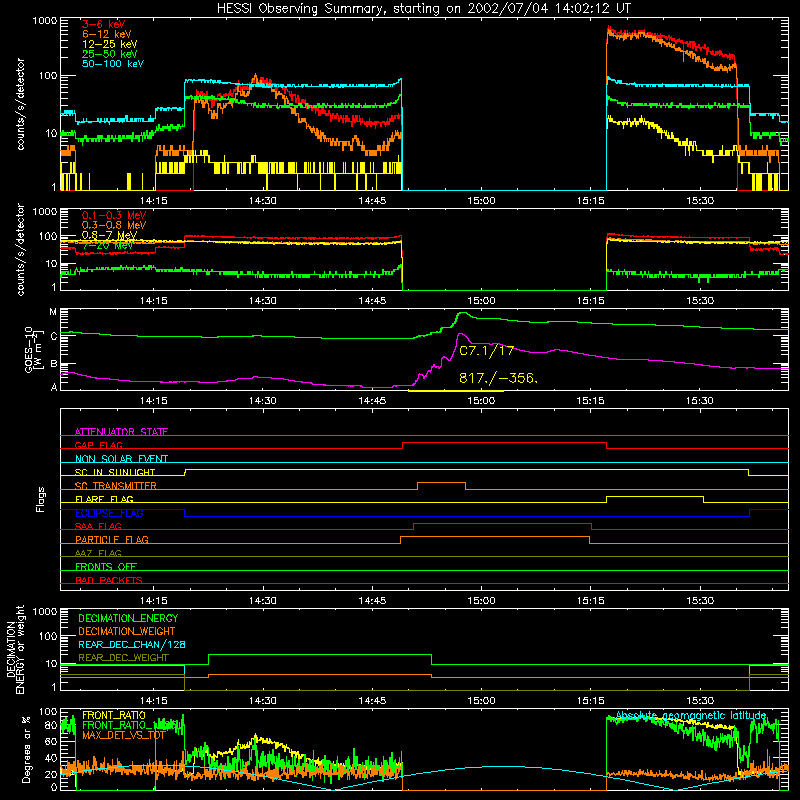Click the FLARE_FLAG label
The height and width of the screenshot is (800, 800).
click(104, 499)
